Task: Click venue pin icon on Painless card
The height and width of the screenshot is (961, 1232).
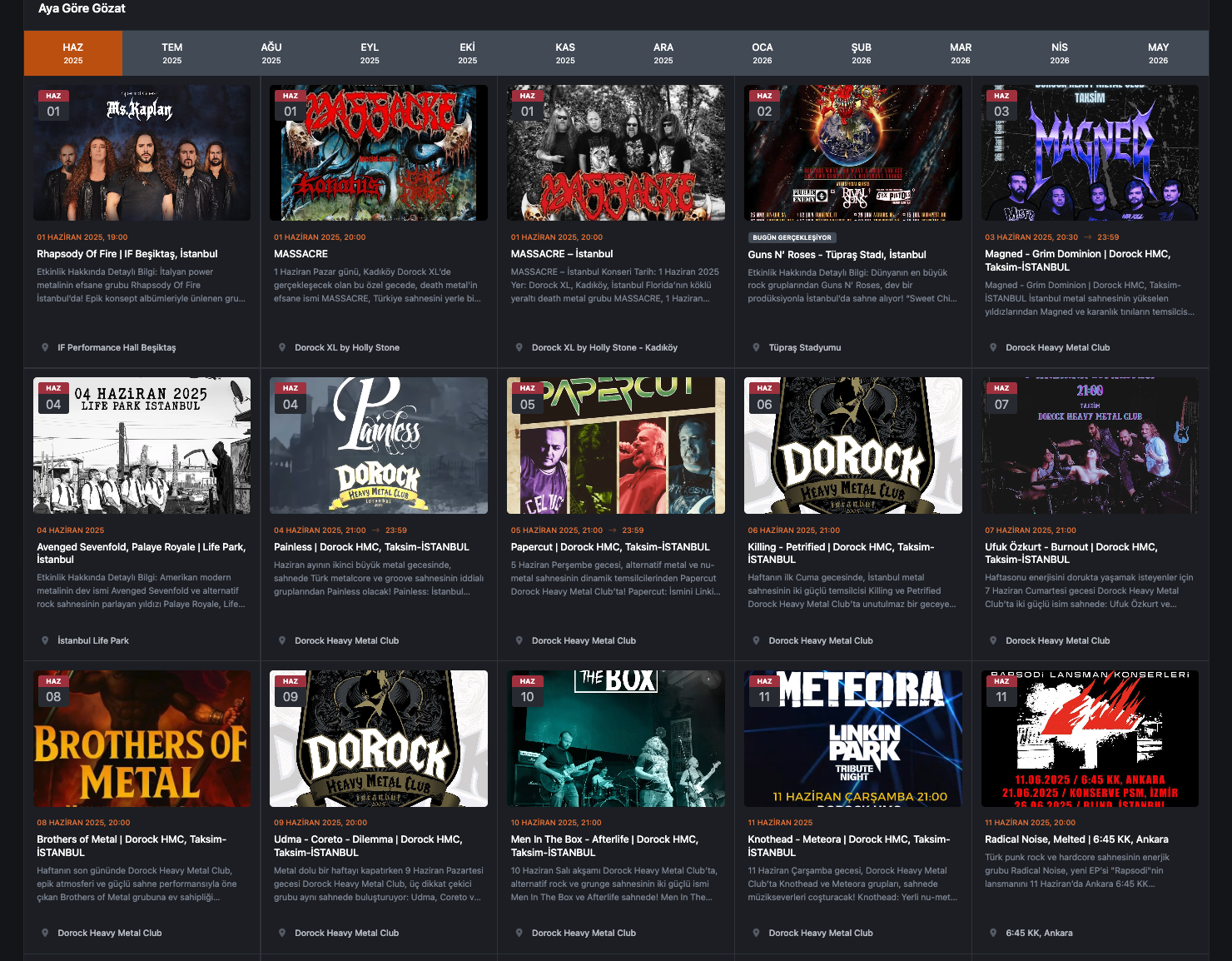Action: [x=282, y=640]
